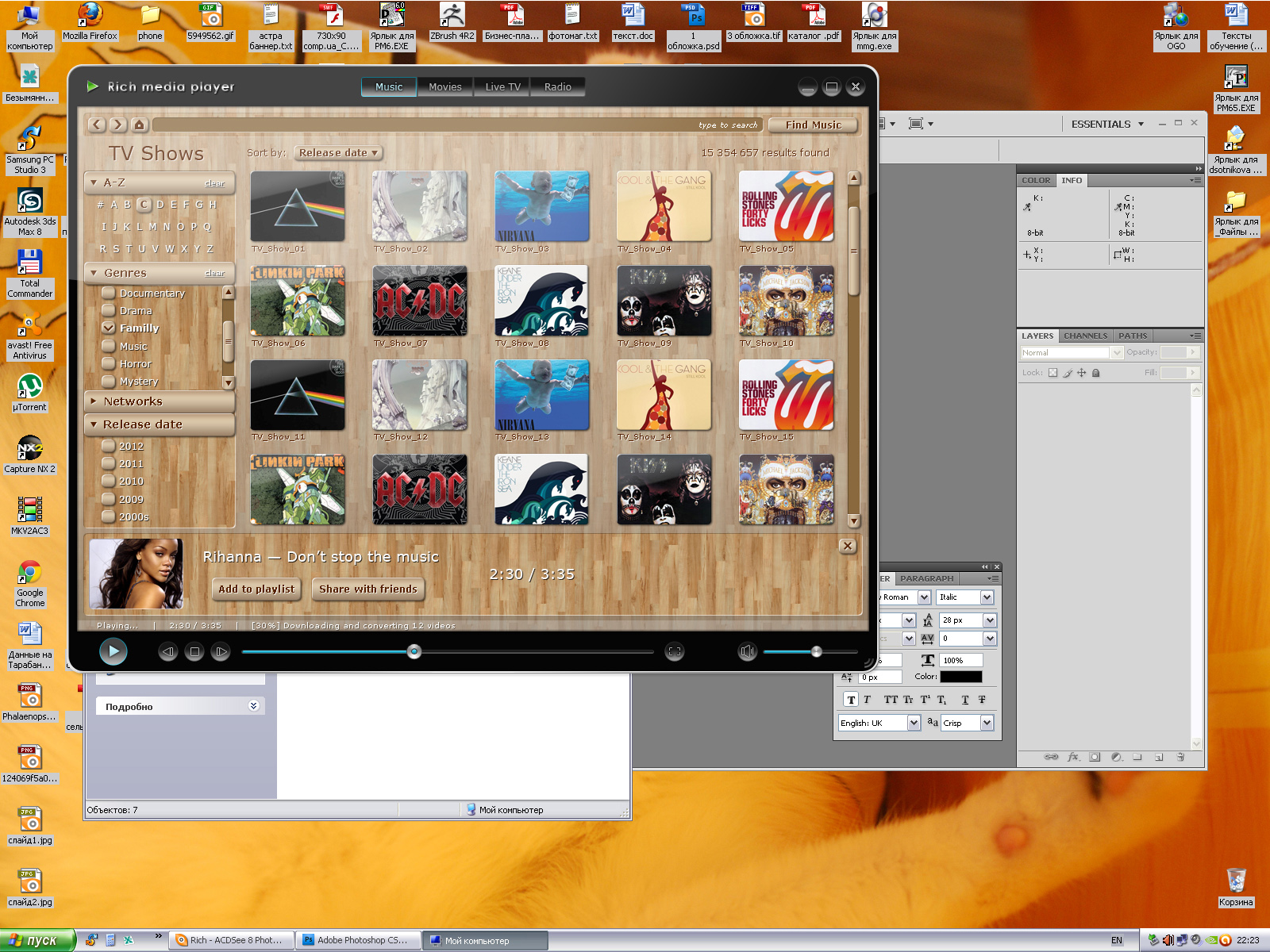Clear the Genres filter
Screen dimensions: 1270x952
[x=215, y=273]
